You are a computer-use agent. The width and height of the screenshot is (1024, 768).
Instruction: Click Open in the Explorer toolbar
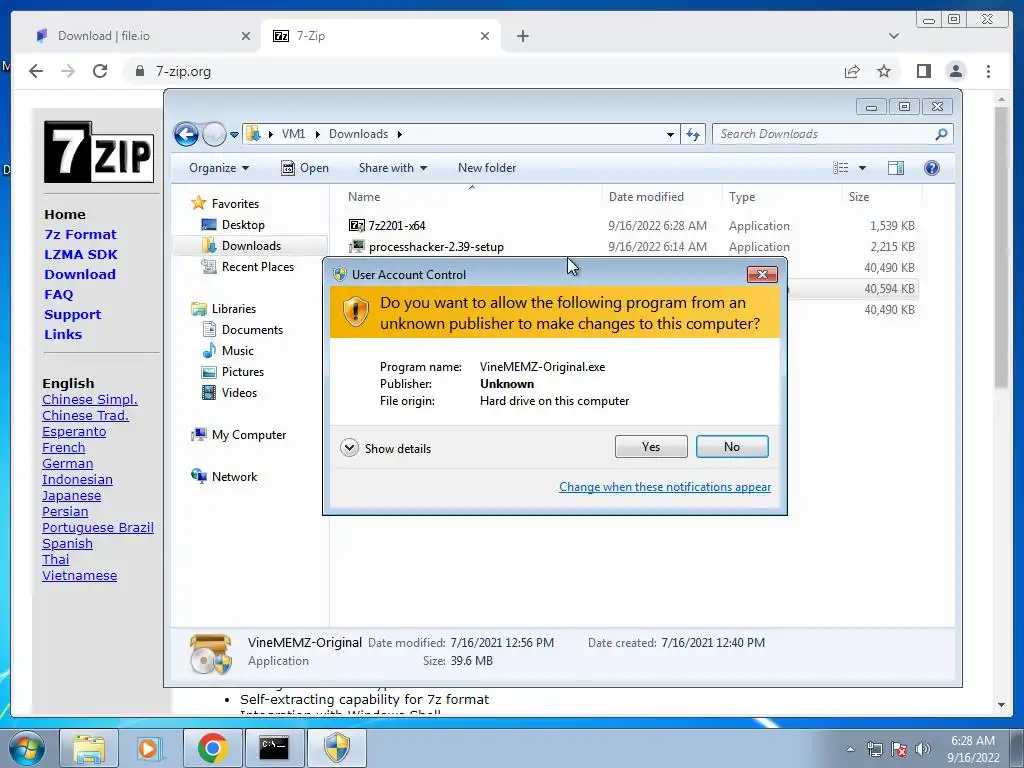point(305,168)
